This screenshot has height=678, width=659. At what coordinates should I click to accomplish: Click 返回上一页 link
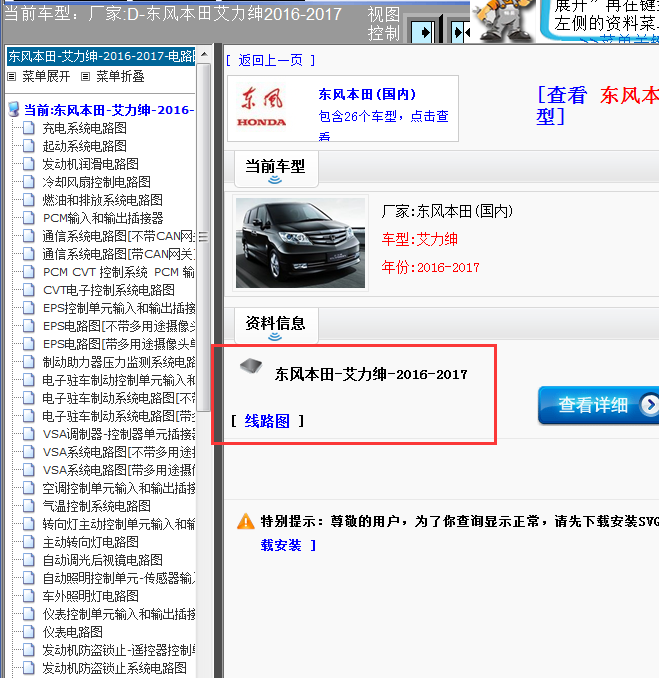point(271,60)
